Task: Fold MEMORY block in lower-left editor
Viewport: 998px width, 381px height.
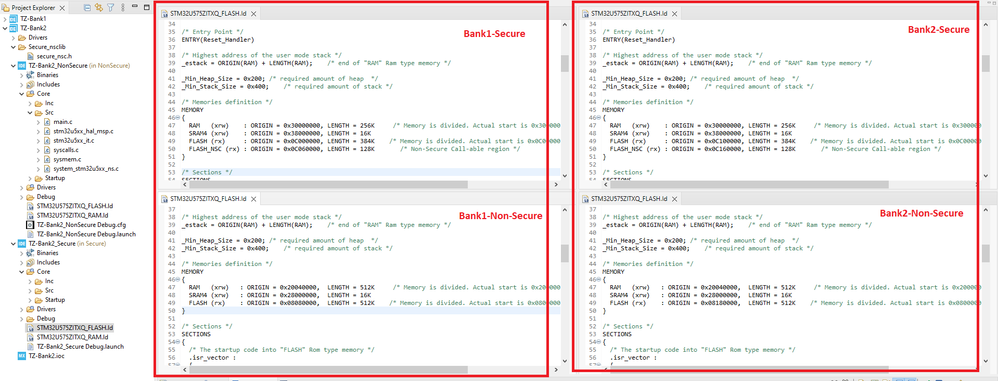Action: 179,280
